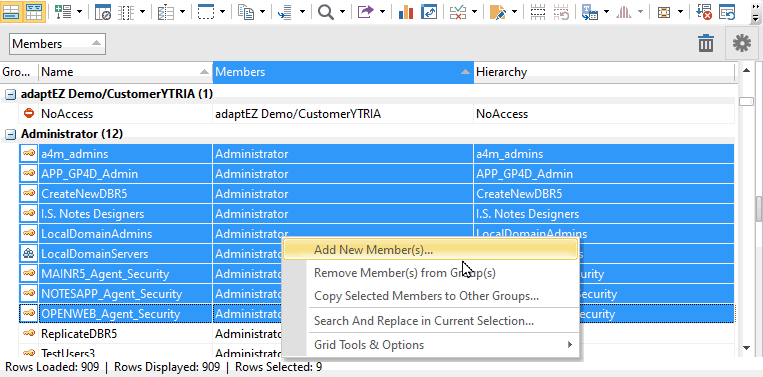
Task: Collapse the Administrator (12) group
Action: (10, 134)
